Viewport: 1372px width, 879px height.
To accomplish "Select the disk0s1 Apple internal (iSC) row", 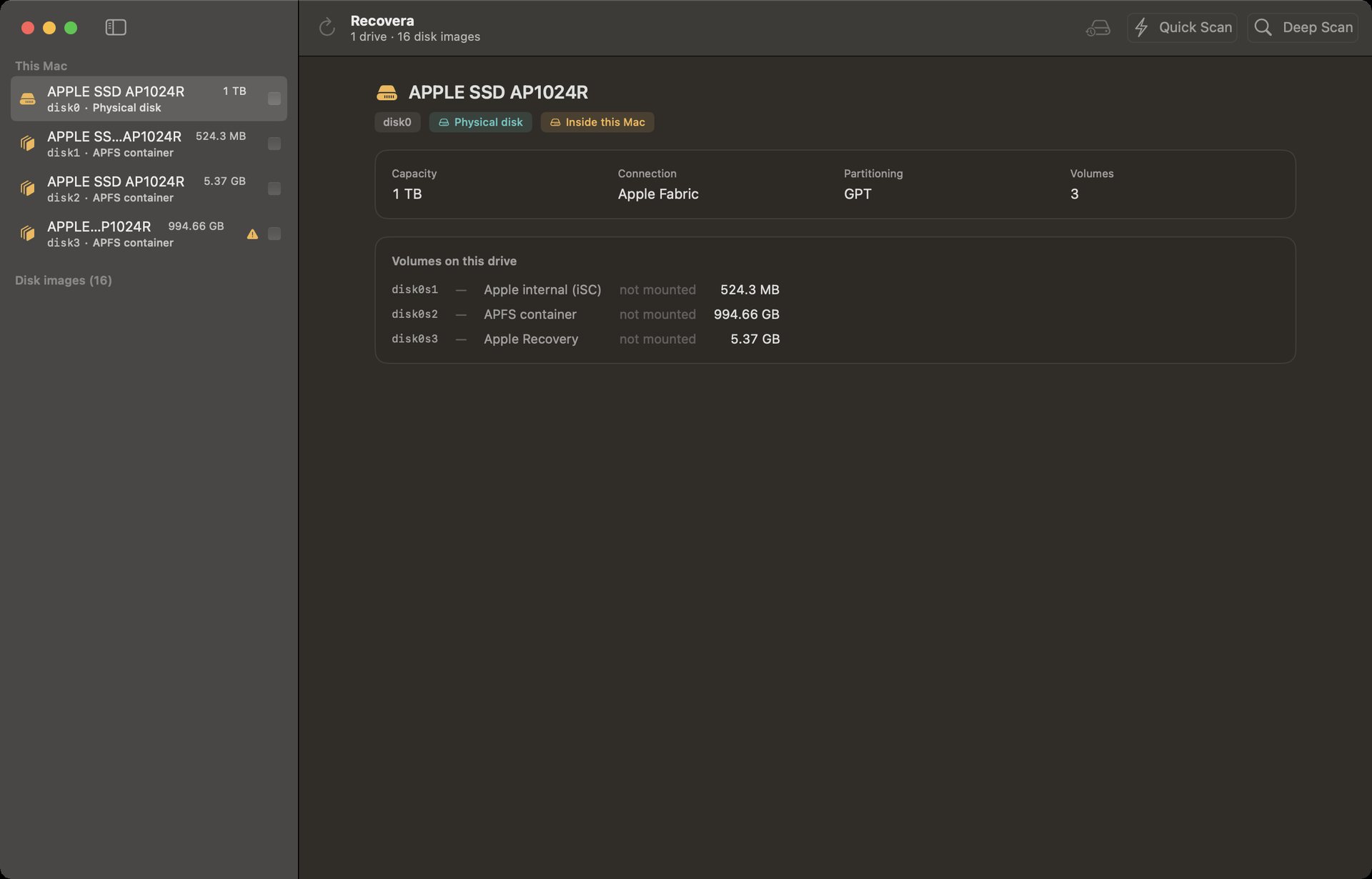I will coord(585,289).
